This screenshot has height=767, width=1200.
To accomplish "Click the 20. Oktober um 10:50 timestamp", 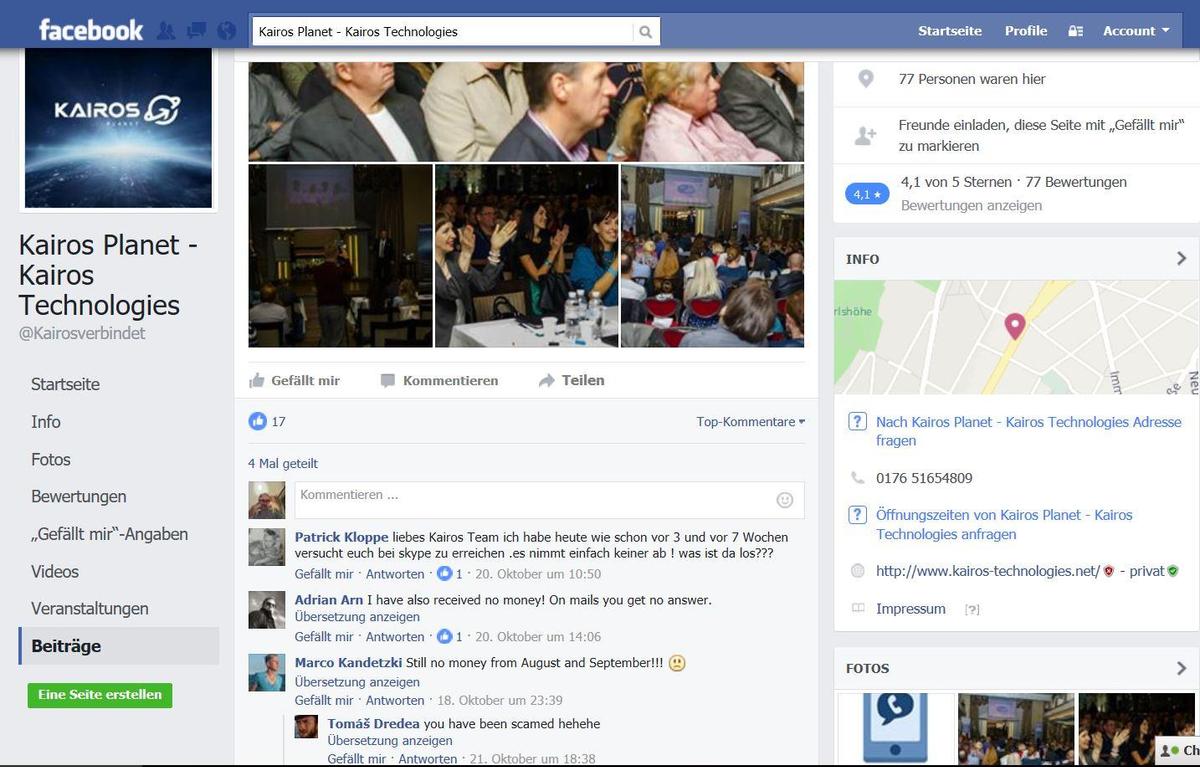I will [538, 574].
